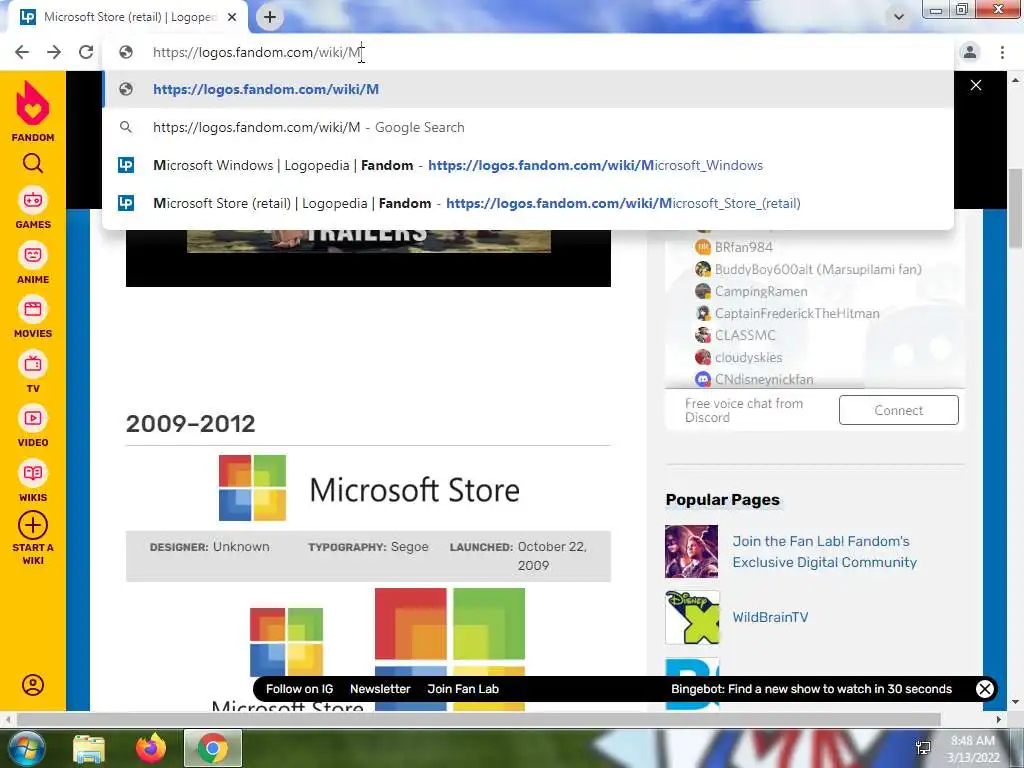Click the horizontal scrollbar at bottom
Image resolution: width=1024 pixels, height=768 pixels.
pos(478,719)
